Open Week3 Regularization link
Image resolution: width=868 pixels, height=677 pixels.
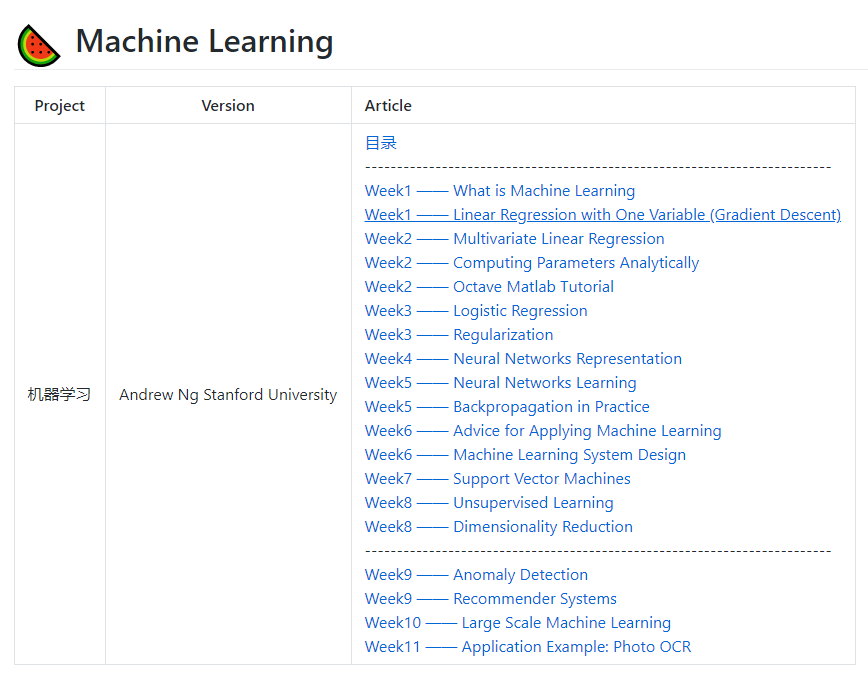pyautogui.click(x=459, y=335)
